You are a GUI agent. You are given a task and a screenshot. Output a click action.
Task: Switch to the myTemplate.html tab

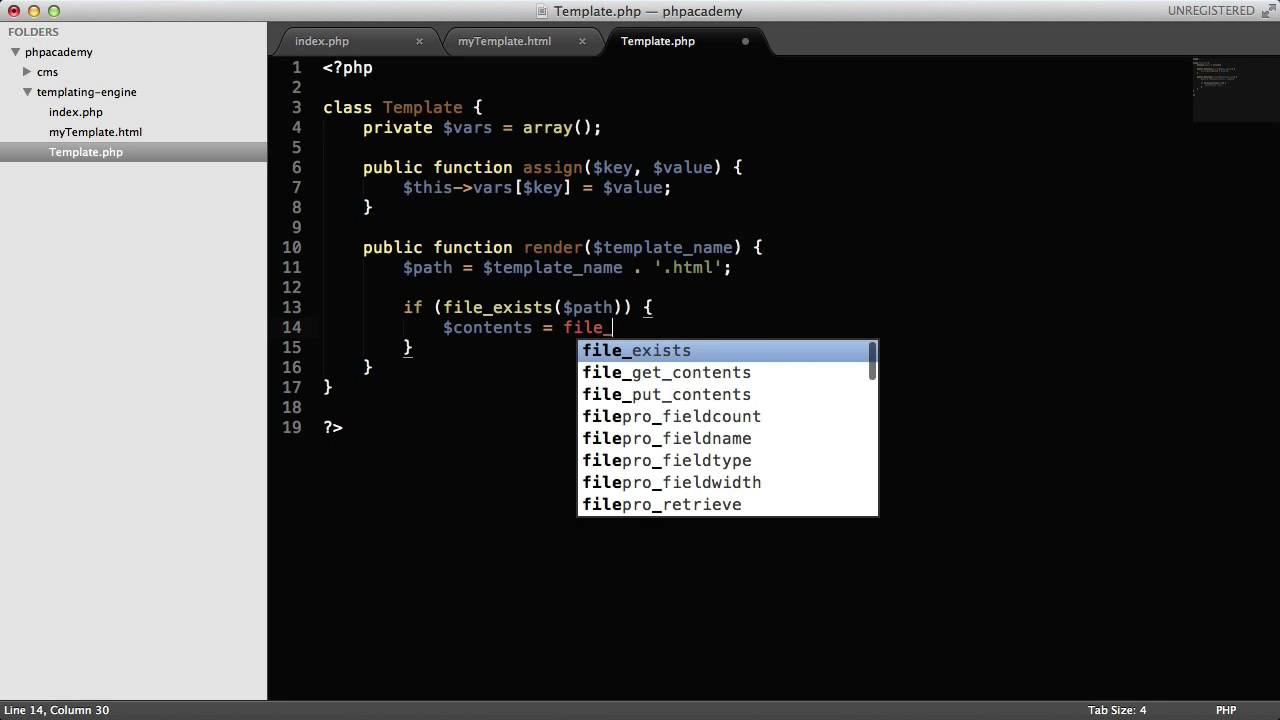click(504, 41)
